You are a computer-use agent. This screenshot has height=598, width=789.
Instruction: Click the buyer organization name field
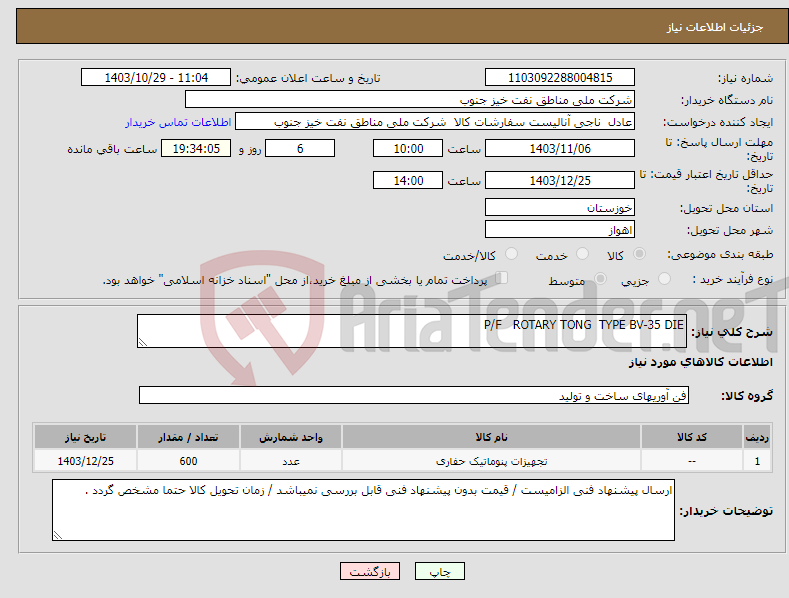pyautogui.click(x=410, y=100)
